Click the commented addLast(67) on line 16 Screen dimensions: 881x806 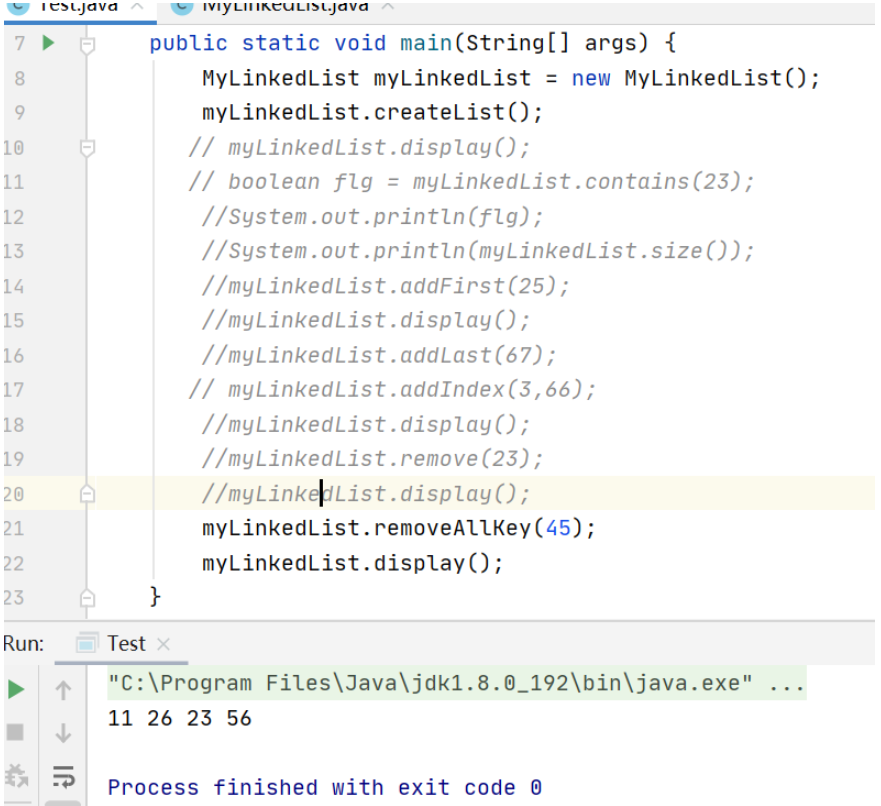379,356
